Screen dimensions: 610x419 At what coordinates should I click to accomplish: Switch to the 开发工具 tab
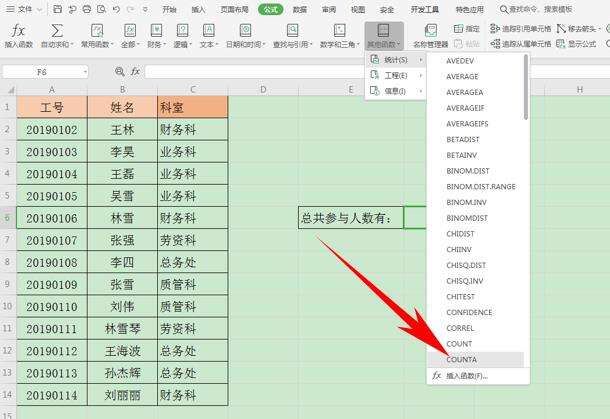[424, 9]
